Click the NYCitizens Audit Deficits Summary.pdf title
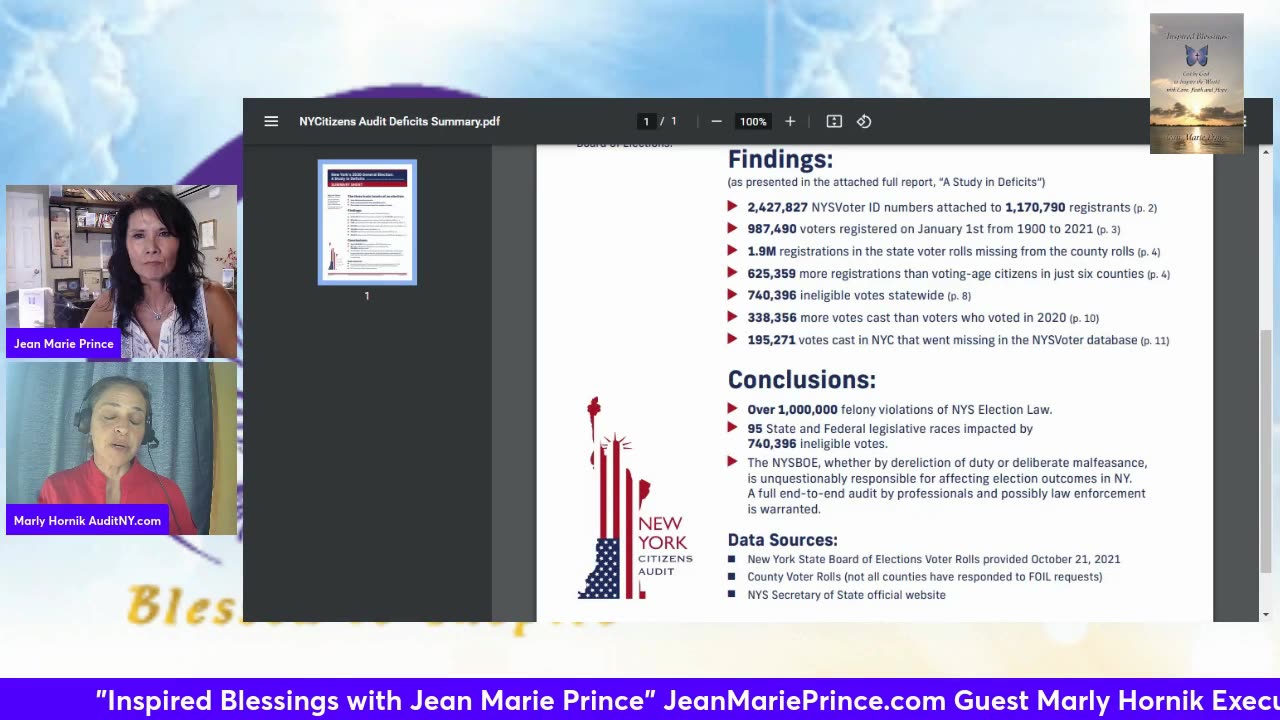Image resolution: width=1280 pixels, height=720 pixels. tap(399, 121)
